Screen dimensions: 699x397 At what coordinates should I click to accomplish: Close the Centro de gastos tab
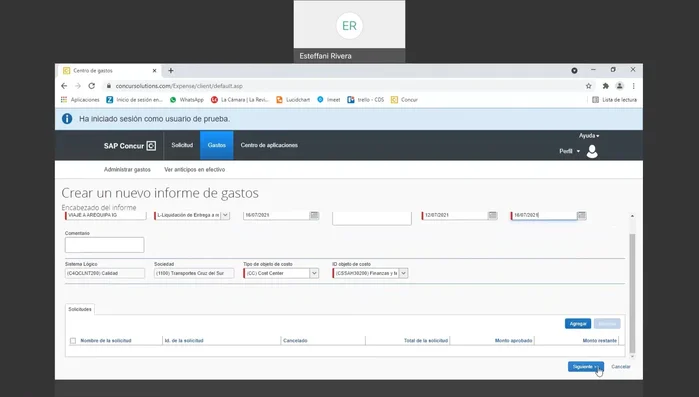pyautogui.click(x=155, y=70)
